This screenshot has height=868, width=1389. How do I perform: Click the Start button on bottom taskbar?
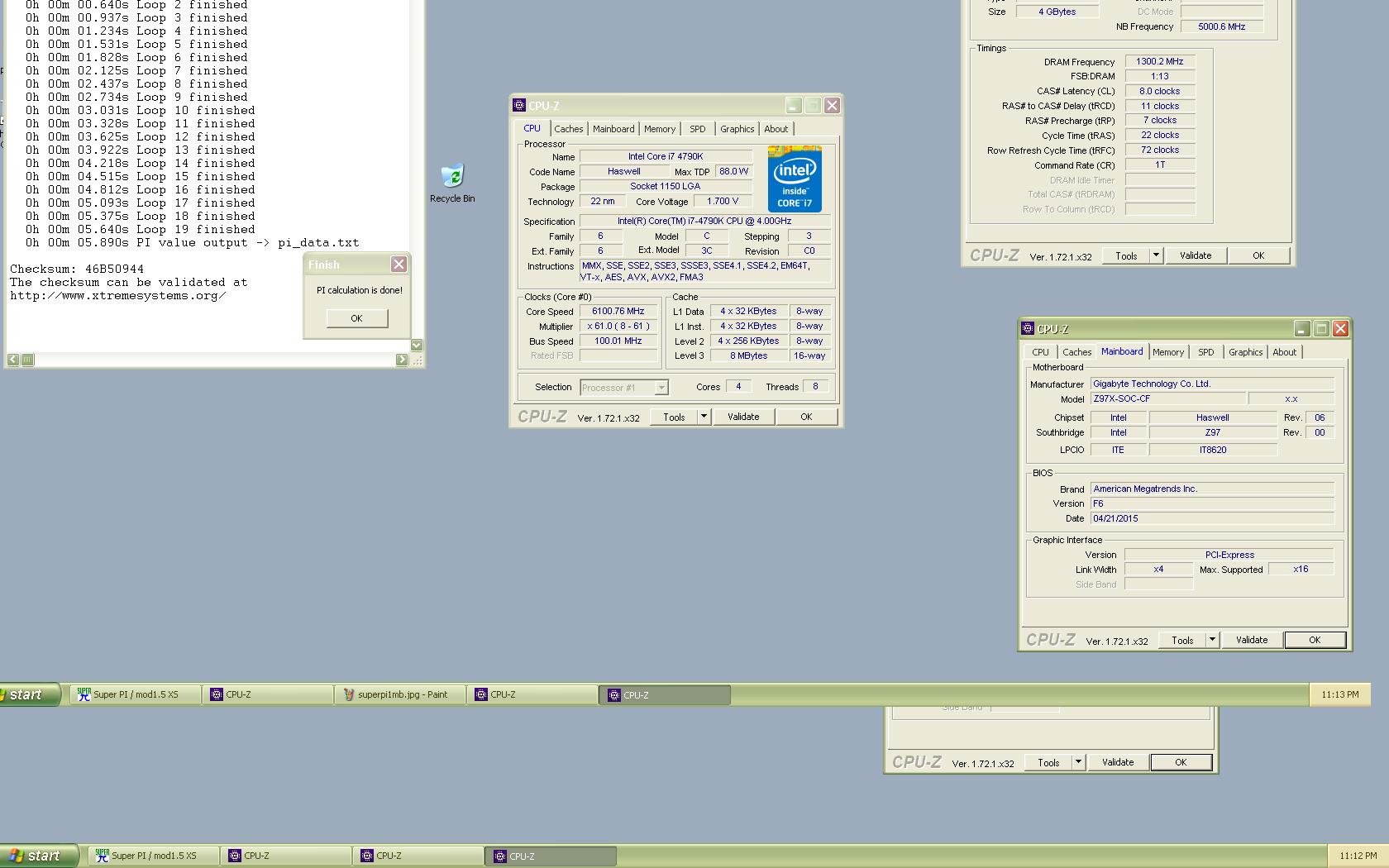pos(40,856)
